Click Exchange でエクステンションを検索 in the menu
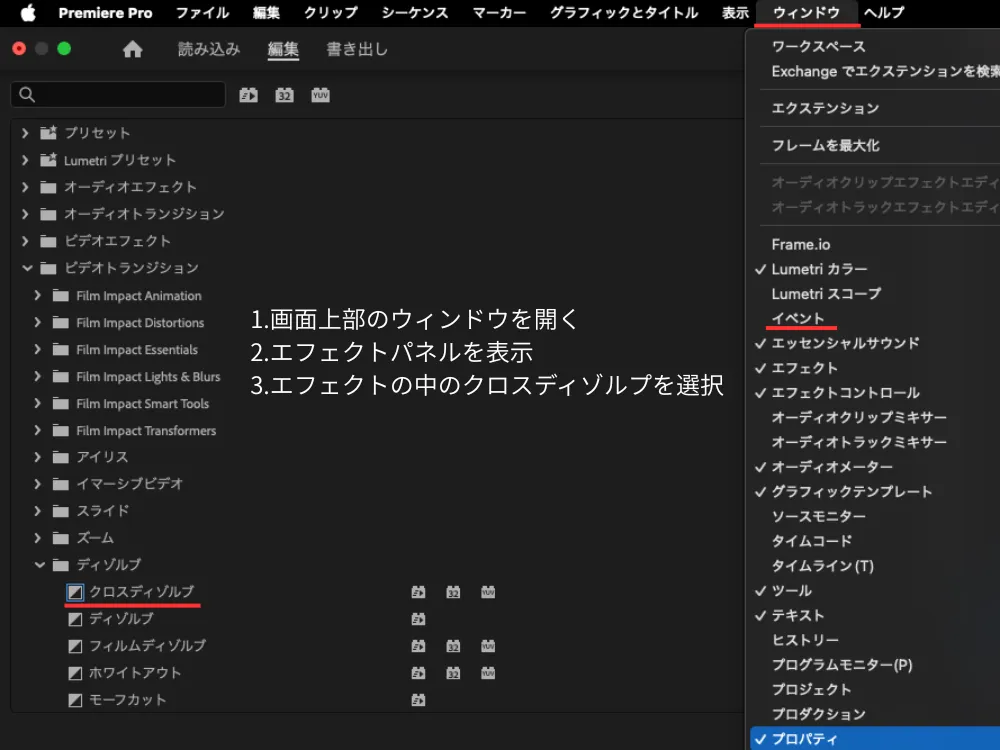Screen dimensions: 1000x750 (x=879, y=72)
